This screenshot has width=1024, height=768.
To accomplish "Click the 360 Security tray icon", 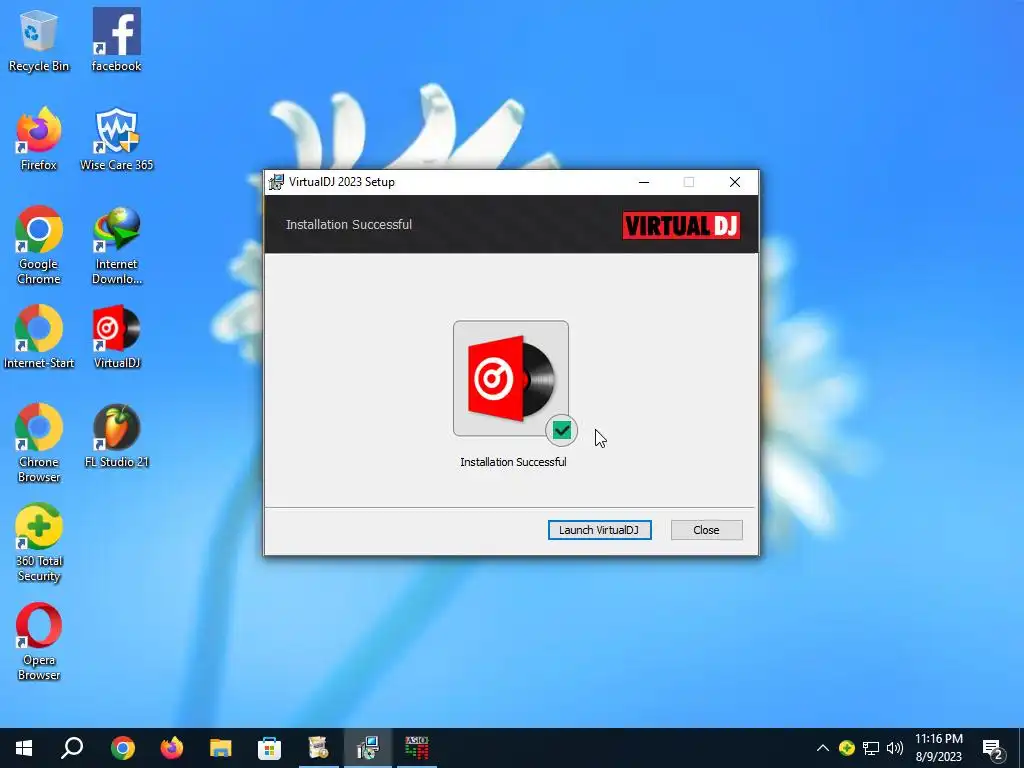I will tap(847, 748).
